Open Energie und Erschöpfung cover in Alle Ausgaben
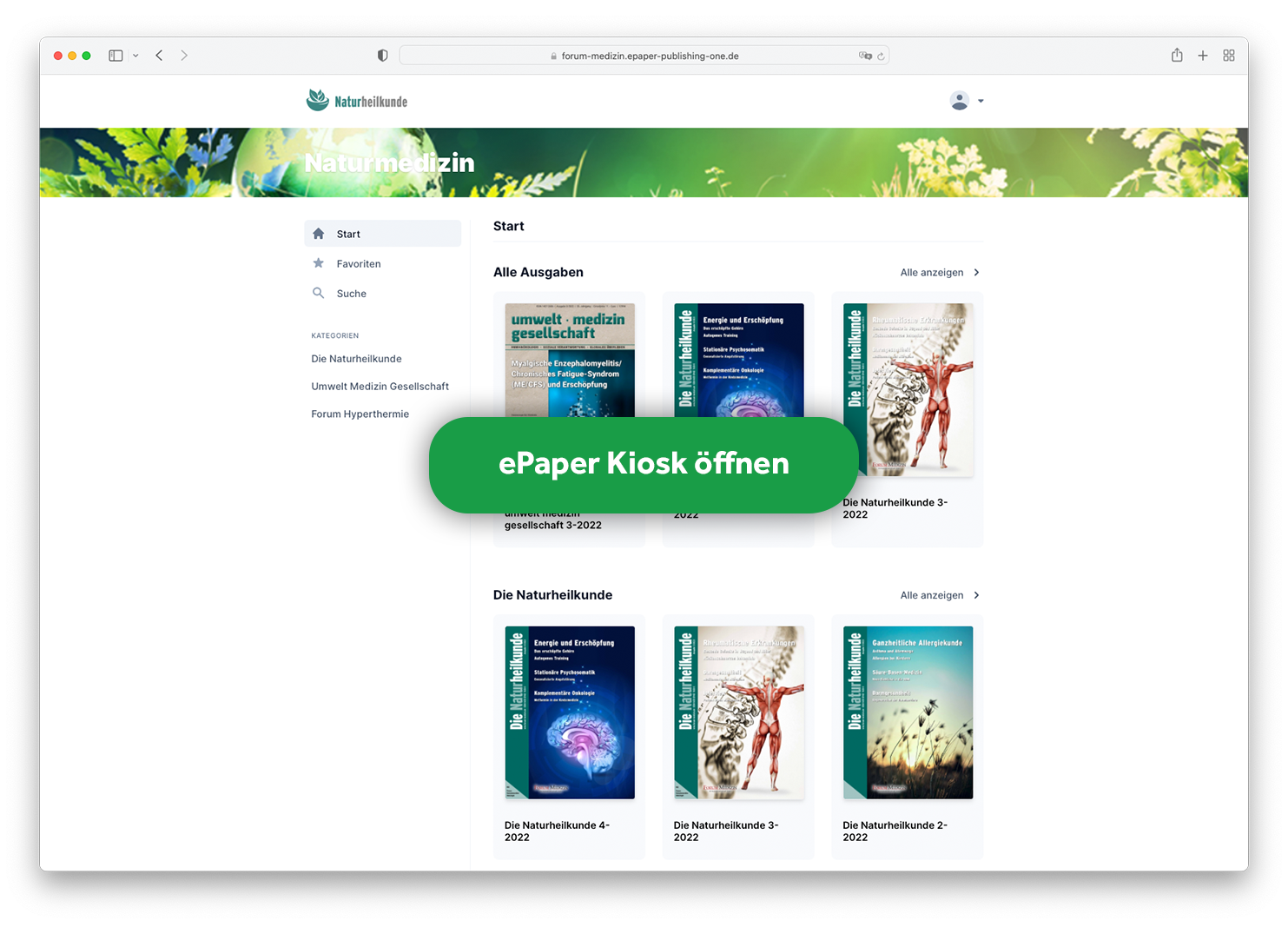Image resolution: width=1288 pixels, height=934 pixels. 739,360
